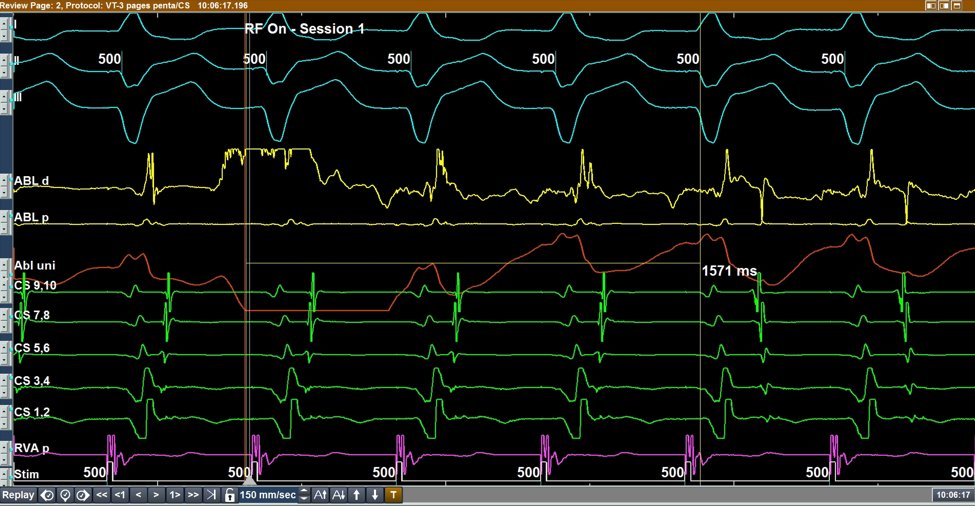Screen dimensions: 975x506
Task: Step forward one page with 1>
Action: (x=175, y=495)
